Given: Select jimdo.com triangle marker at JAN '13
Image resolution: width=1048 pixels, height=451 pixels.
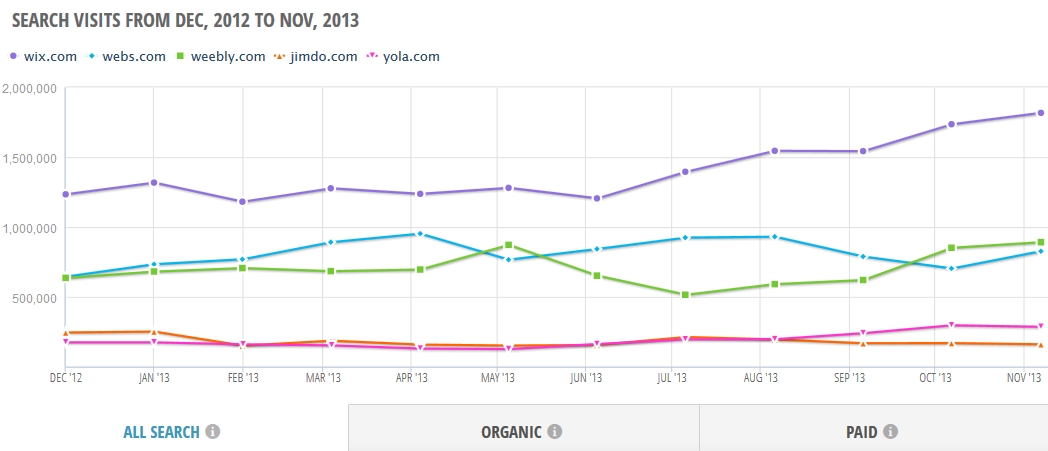Looking at the screenshot, I should (x=154, y=331).
